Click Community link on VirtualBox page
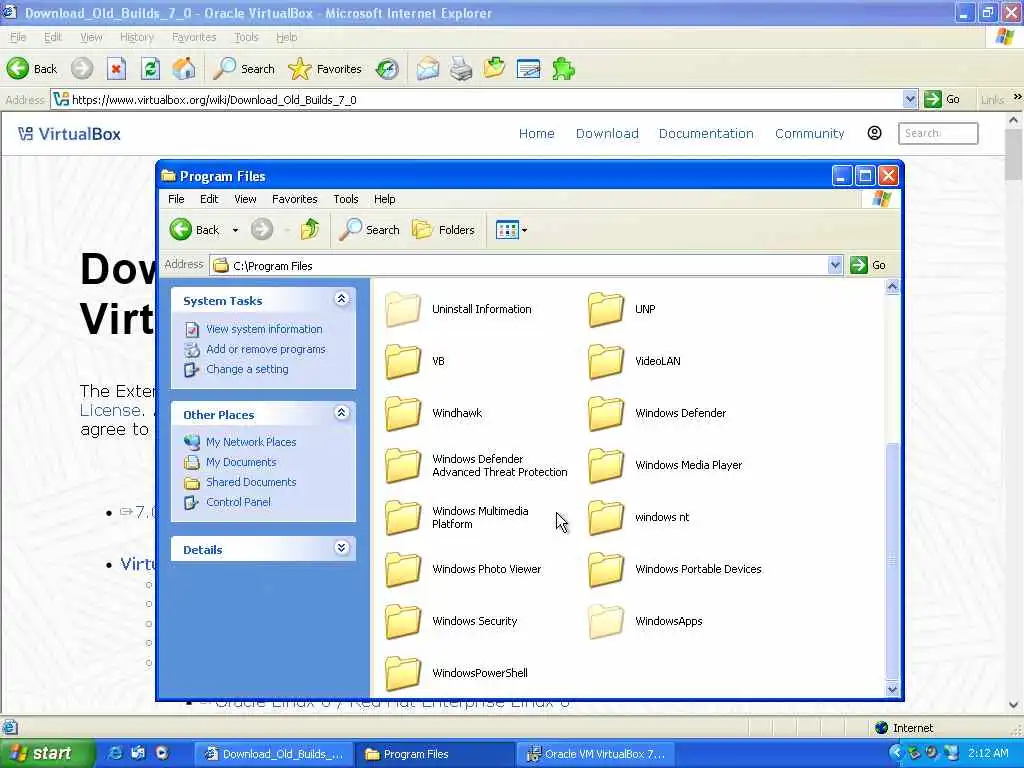 click(809, 133)
